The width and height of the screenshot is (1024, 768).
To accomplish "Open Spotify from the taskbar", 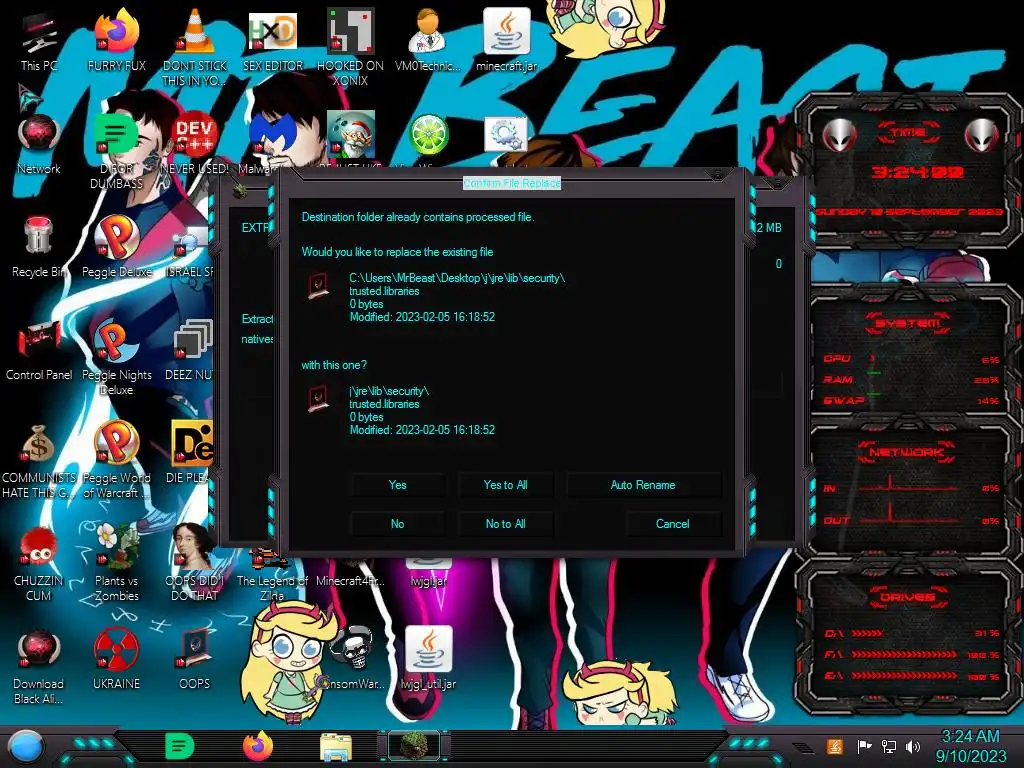I will pyautogui.click(x=180, y=746).
